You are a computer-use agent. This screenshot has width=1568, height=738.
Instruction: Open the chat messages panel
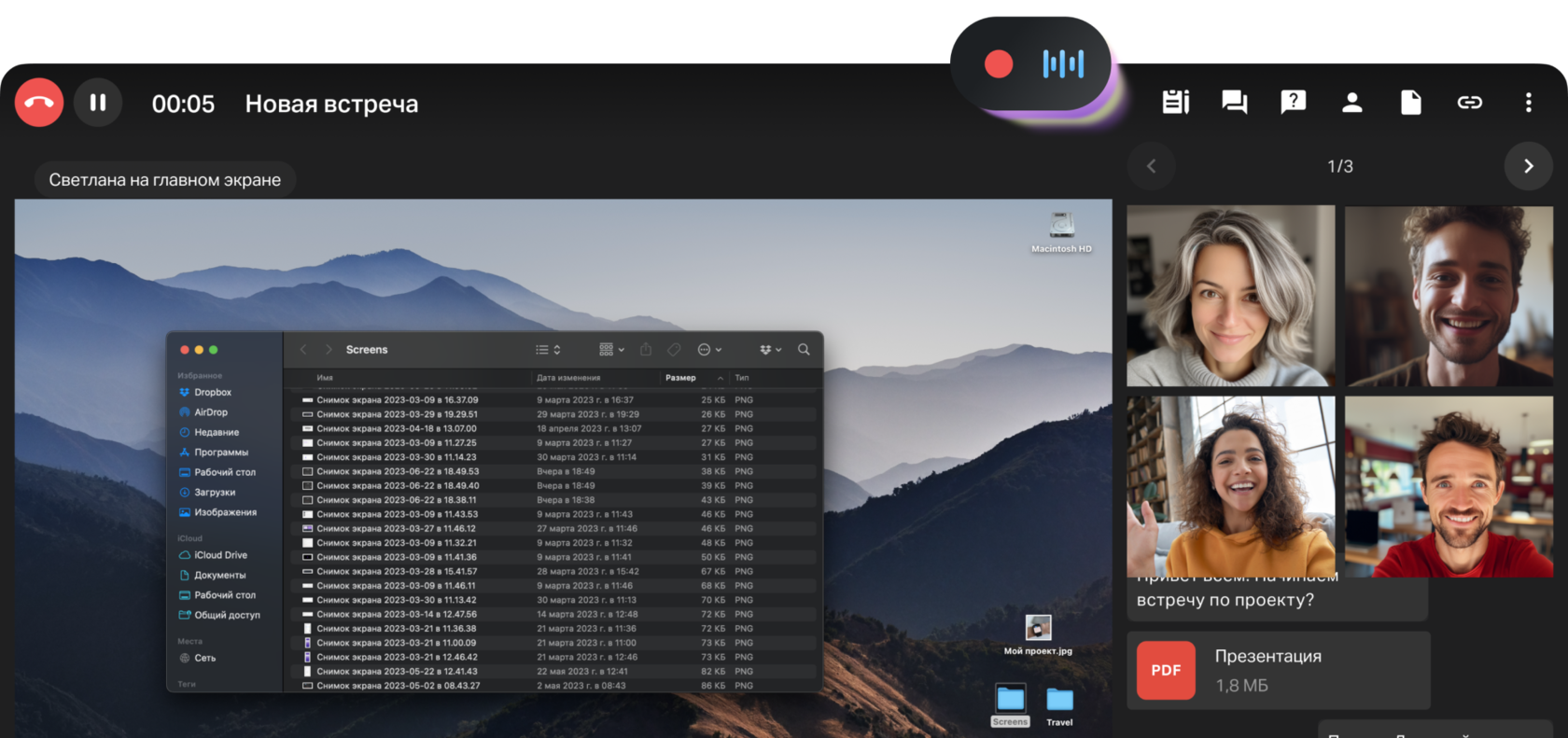(1234, 103)
